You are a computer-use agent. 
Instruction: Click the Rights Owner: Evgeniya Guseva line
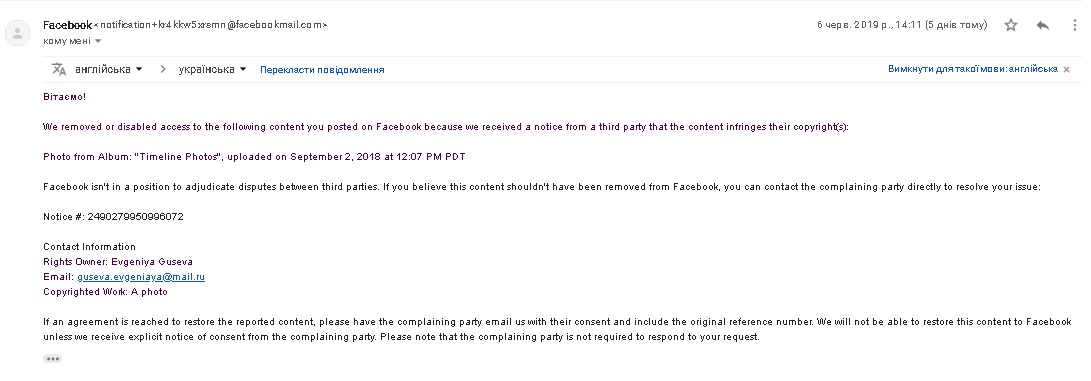(x=118, y=261)
